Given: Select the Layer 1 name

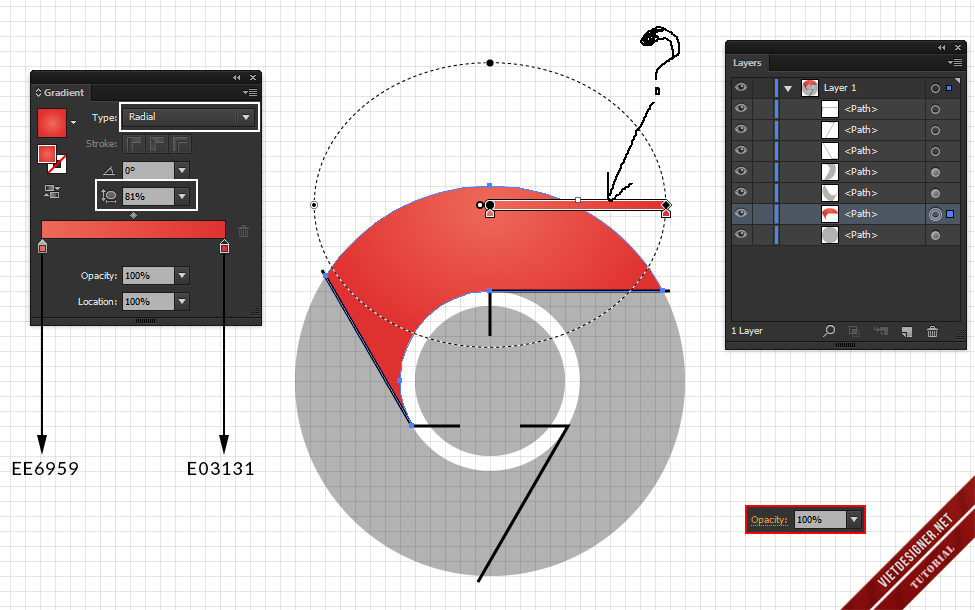Looking at the screenshot, I should [839, 88].
